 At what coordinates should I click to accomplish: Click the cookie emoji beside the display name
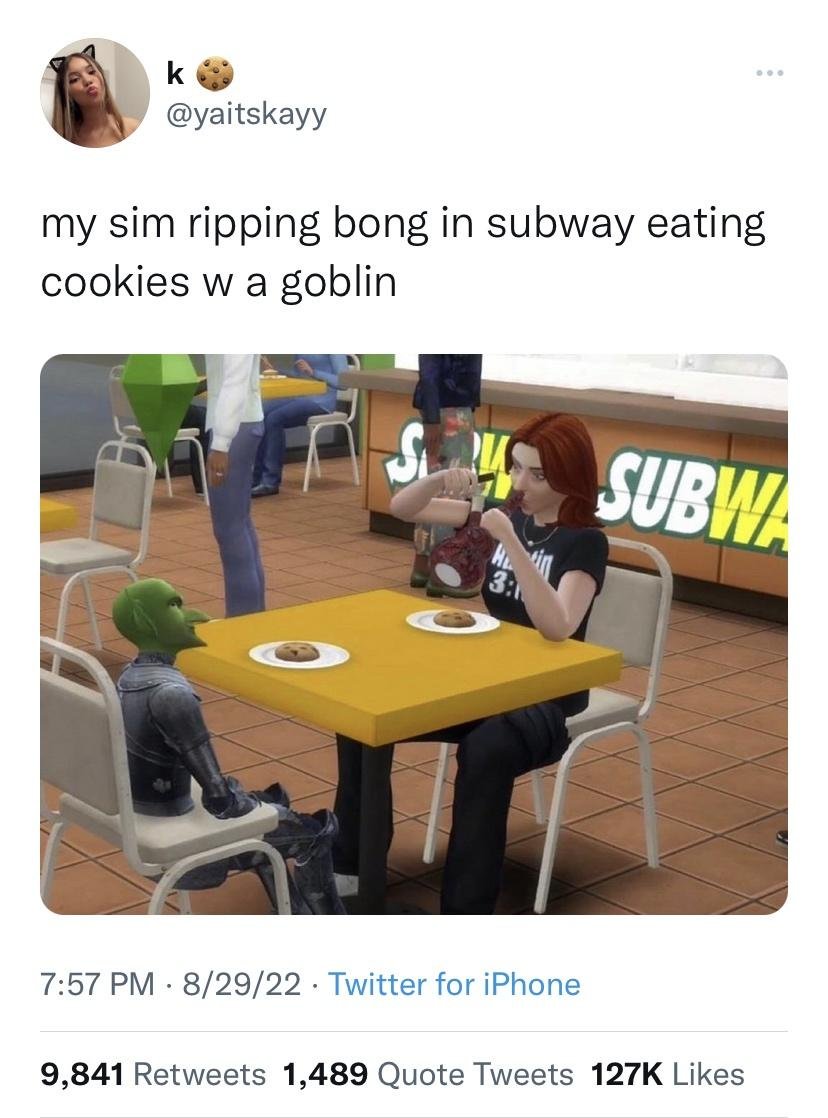tap(215, 74)
